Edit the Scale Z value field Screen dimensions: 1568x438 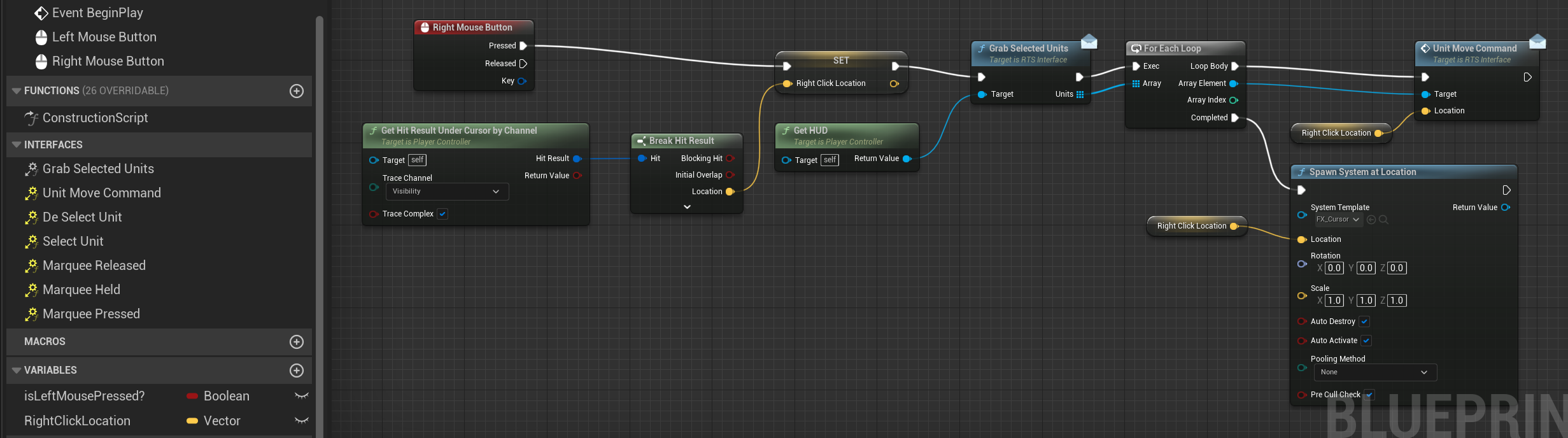(x=1397, y=300)
